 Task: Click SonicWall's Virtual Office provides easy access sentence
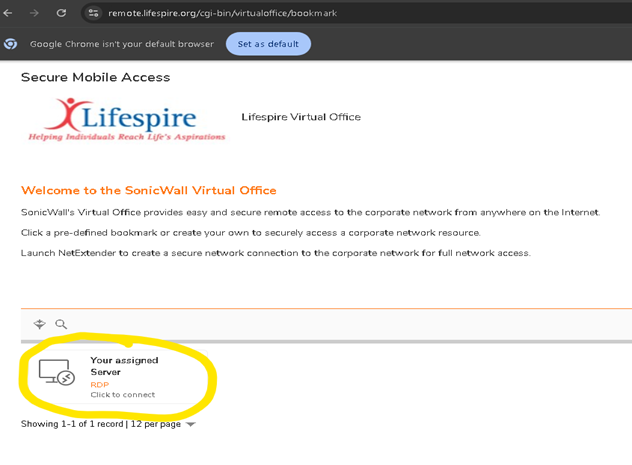(310, 212)
